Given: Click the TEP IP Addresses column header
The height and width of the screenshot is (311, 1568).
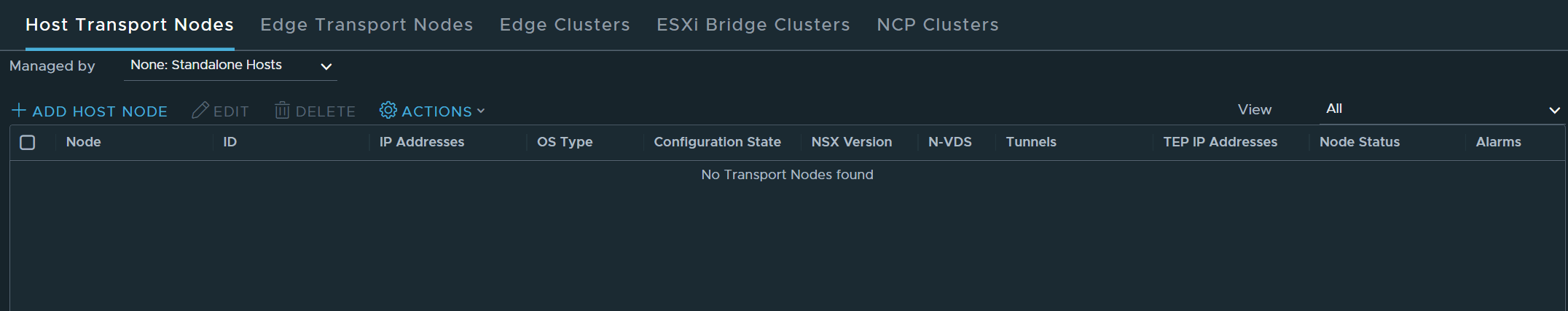Looking at the screenshot, I should [1220, 142].
